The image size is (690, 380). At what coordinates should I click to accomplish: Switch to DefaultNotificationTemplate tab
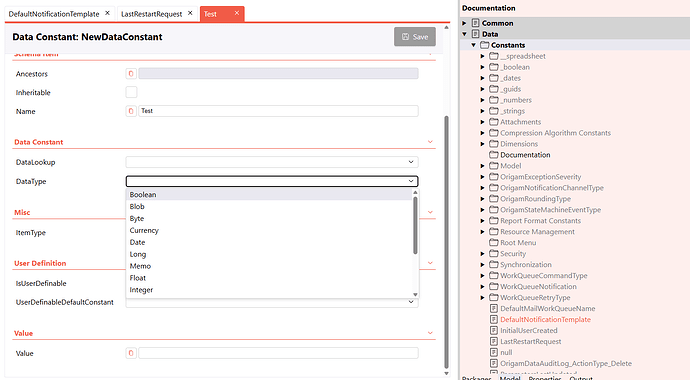(54, 14)
